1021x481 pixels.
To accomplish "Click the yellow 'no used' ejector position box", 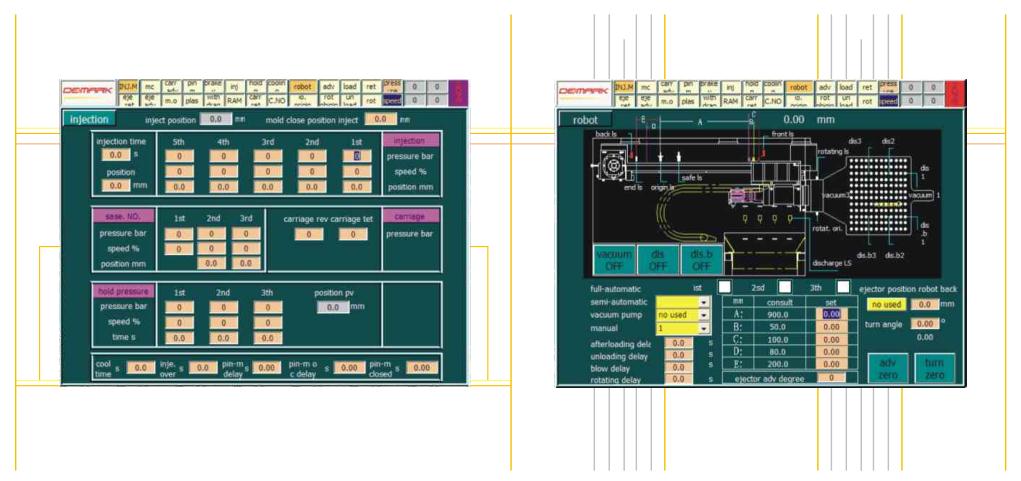I will (887, 304).
